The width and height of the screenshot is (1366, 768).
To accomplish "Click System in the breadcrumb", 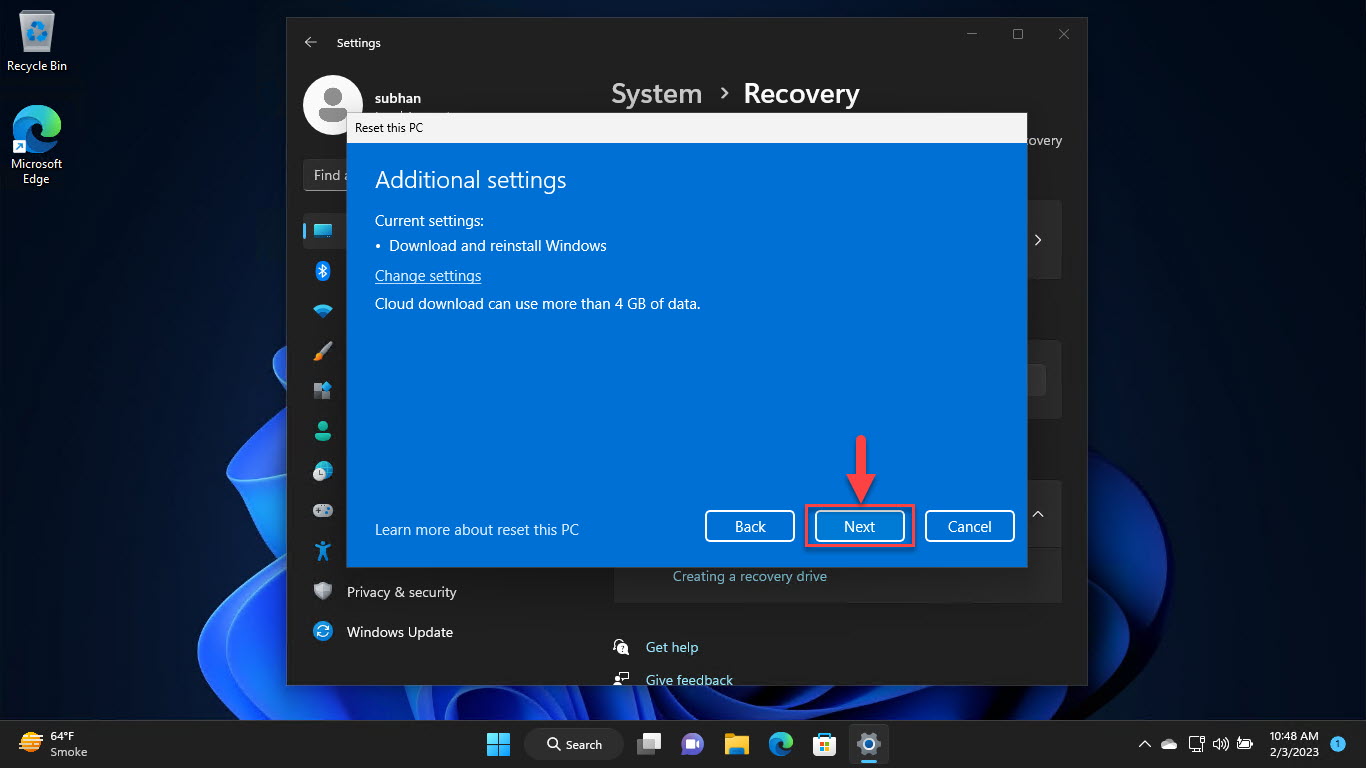I will click(x=656, y=94).
